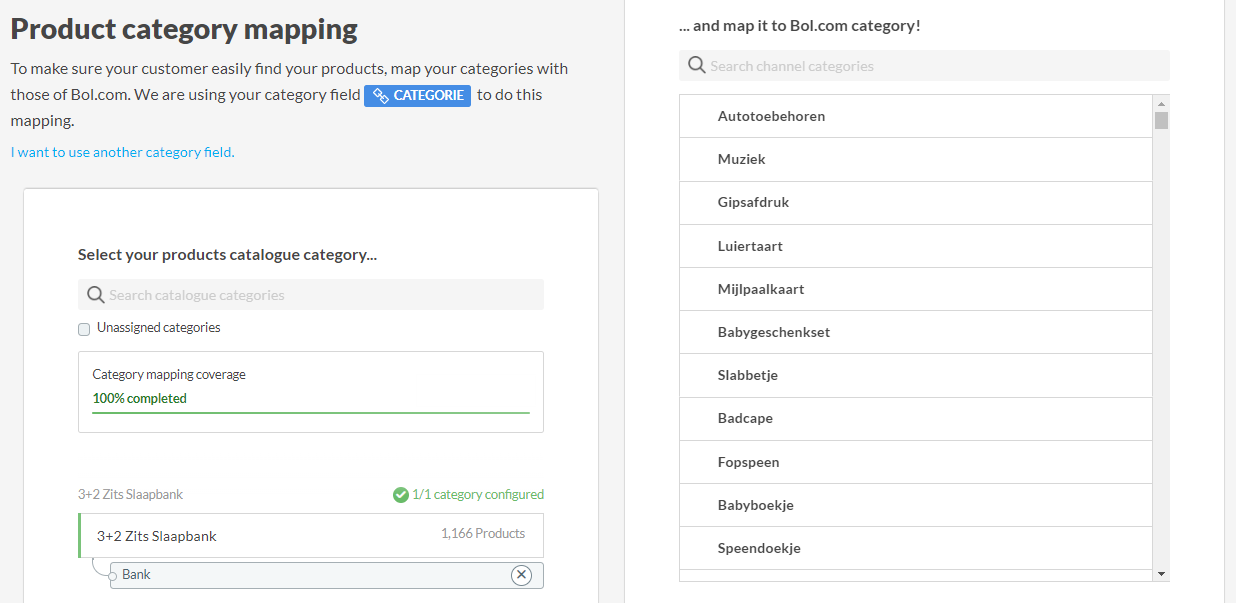
Task: Focus the Search catalogue categories field
Action: tap(320, 295)
